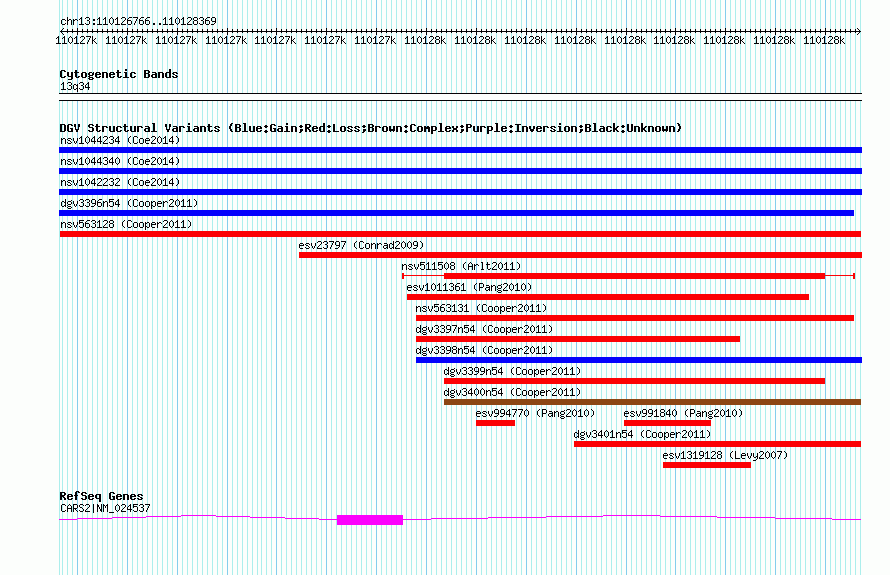This screenshot has width=890, height=575.
Task: Select the dgv3398n54 blue gain bar
Action: (639, 360)
